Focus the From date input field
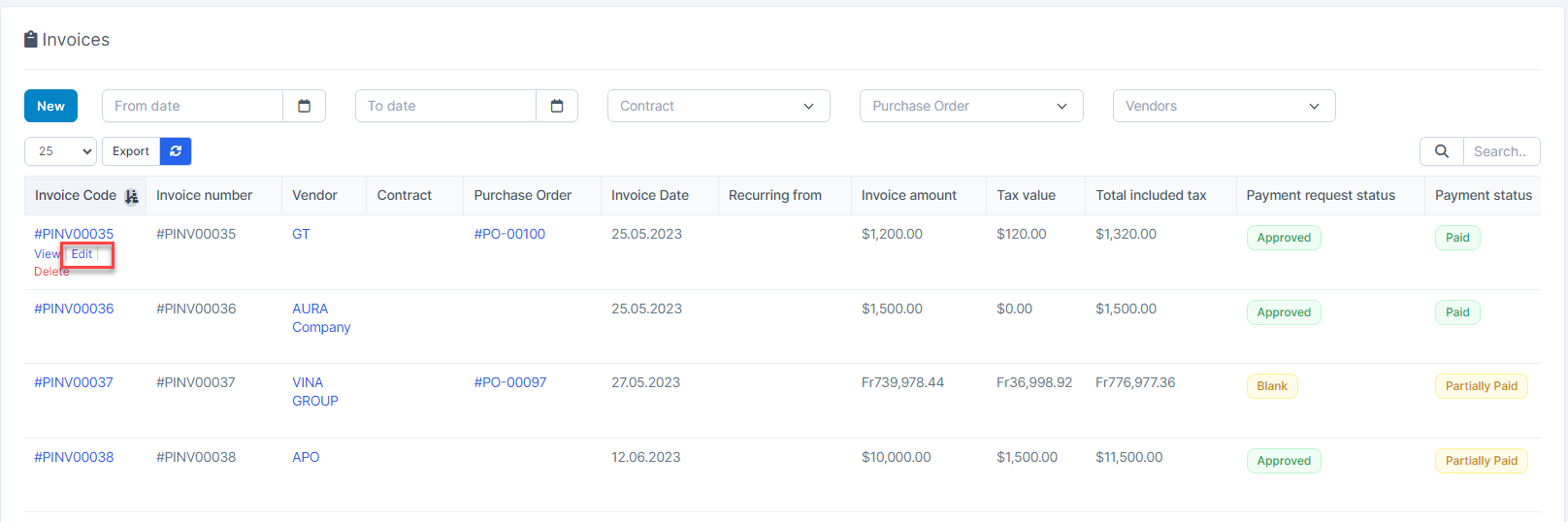 tap(192, 106)
